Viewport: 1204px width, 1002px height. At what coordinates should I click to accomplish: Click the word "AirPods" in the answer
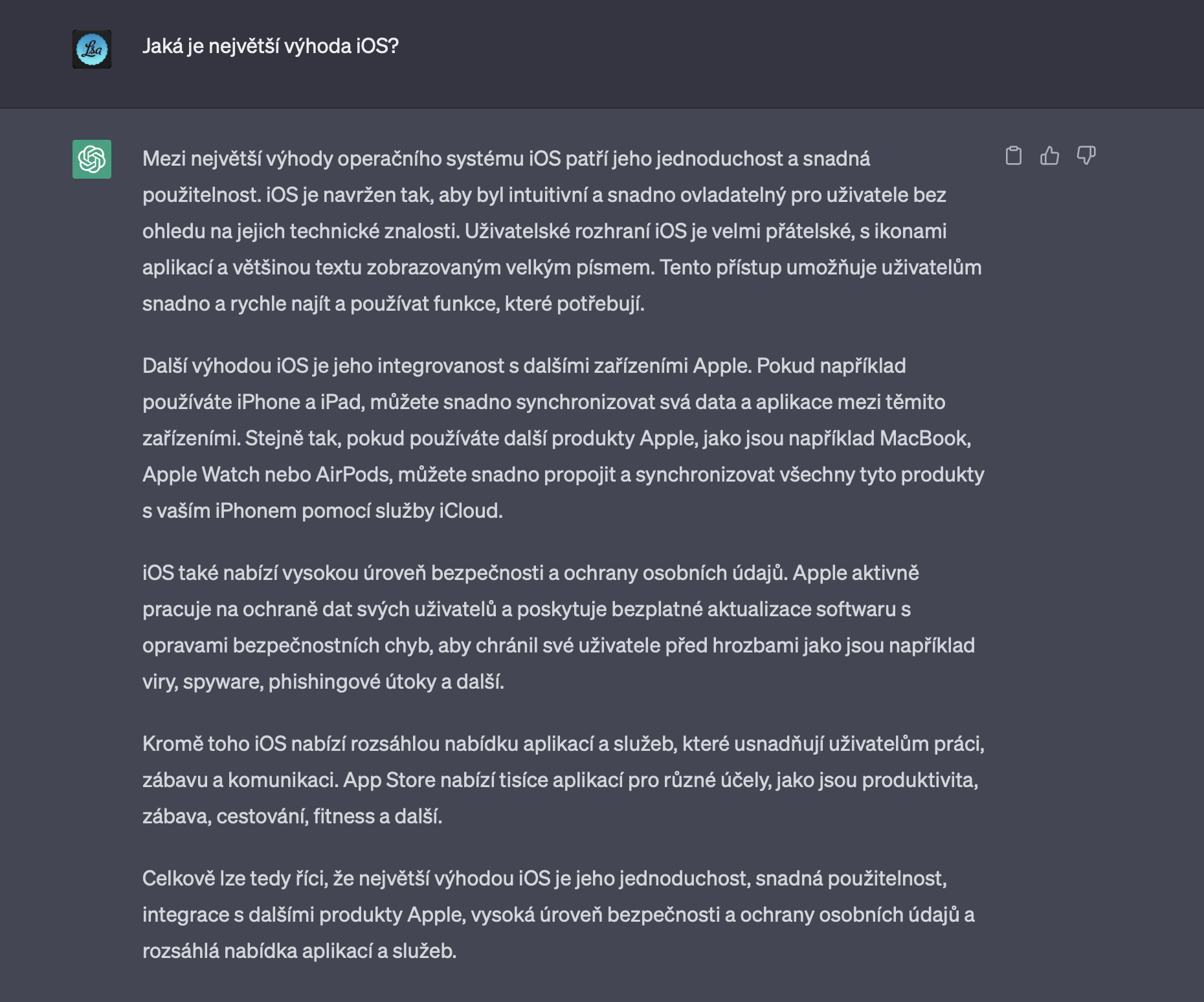coord(353,475)
